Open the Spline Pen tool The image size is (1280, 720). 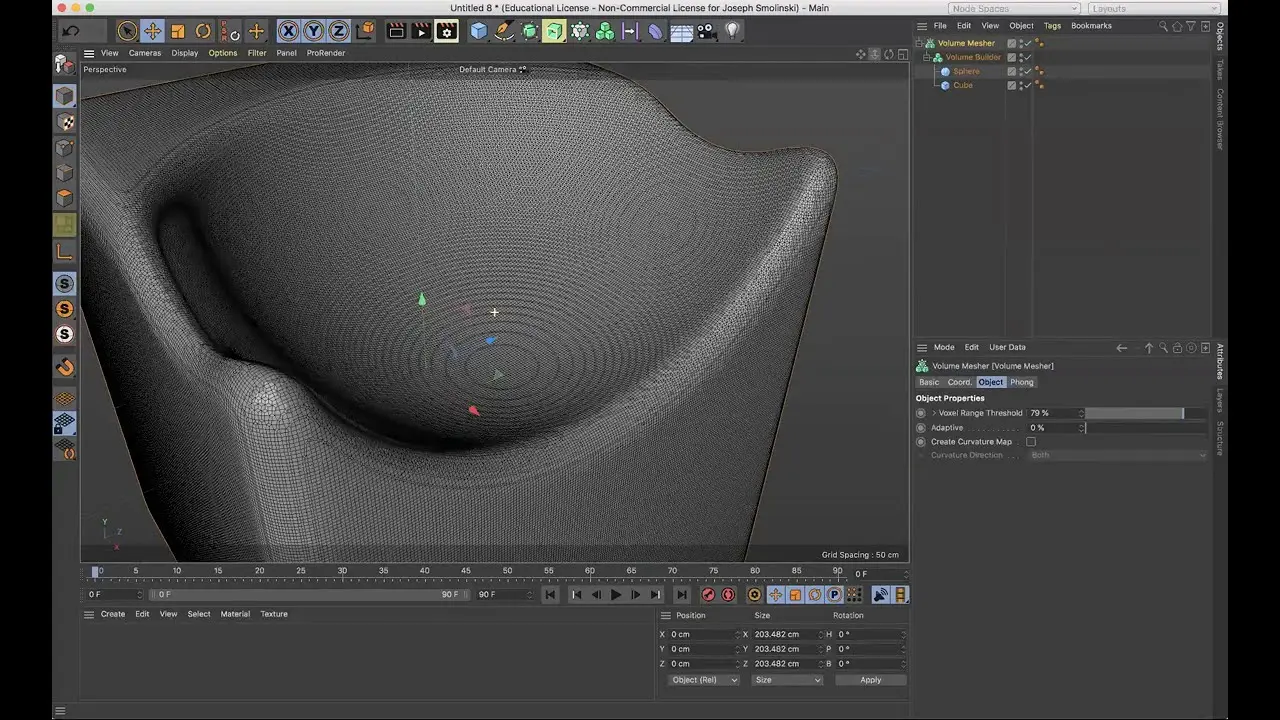point(504,31)
